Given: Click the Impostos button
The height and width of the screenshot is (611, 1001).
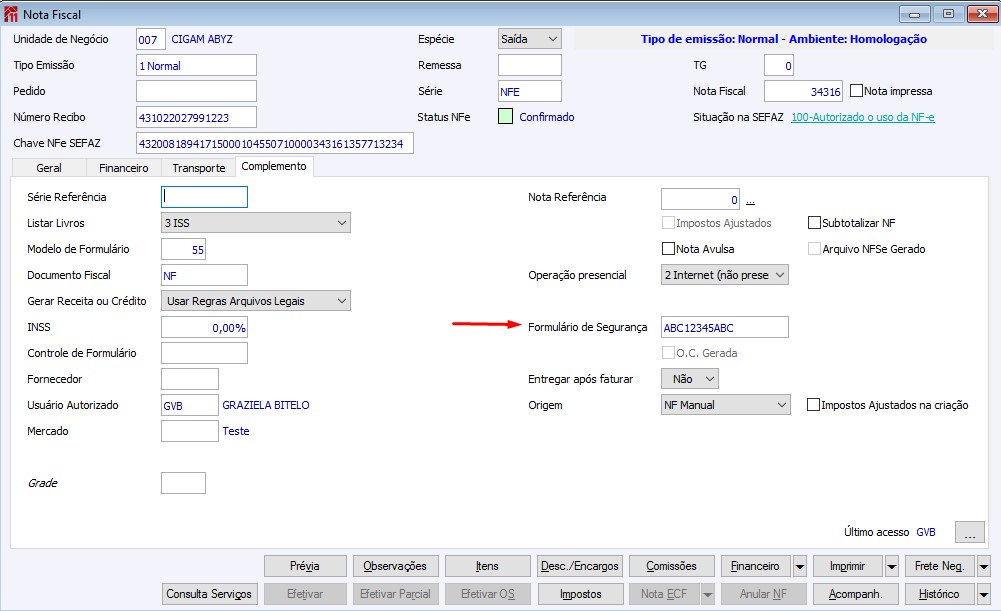Looking at the screenshot, I should click(x=581, y=594).
